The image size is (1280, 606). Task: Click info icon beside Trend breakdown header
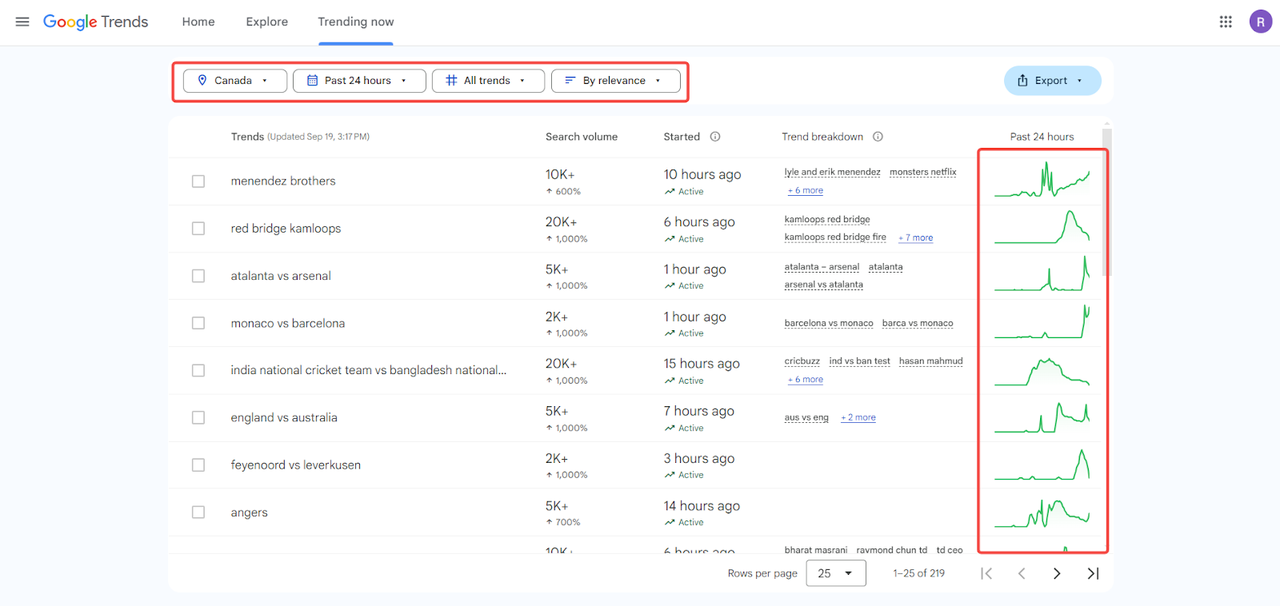[x=877, y=137]
